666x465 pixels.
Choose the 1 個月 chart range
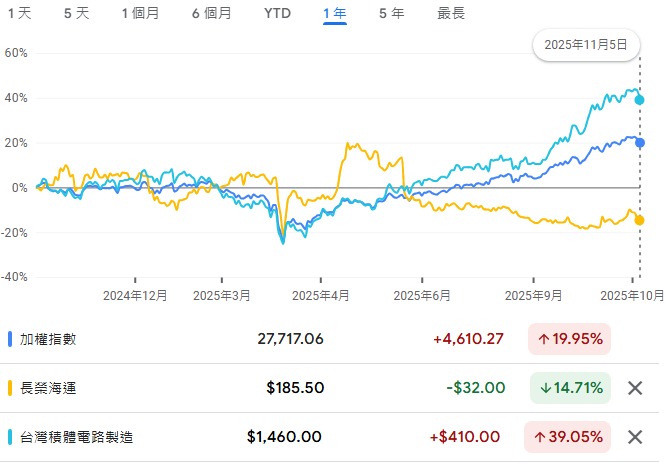[x=140, y=13]
